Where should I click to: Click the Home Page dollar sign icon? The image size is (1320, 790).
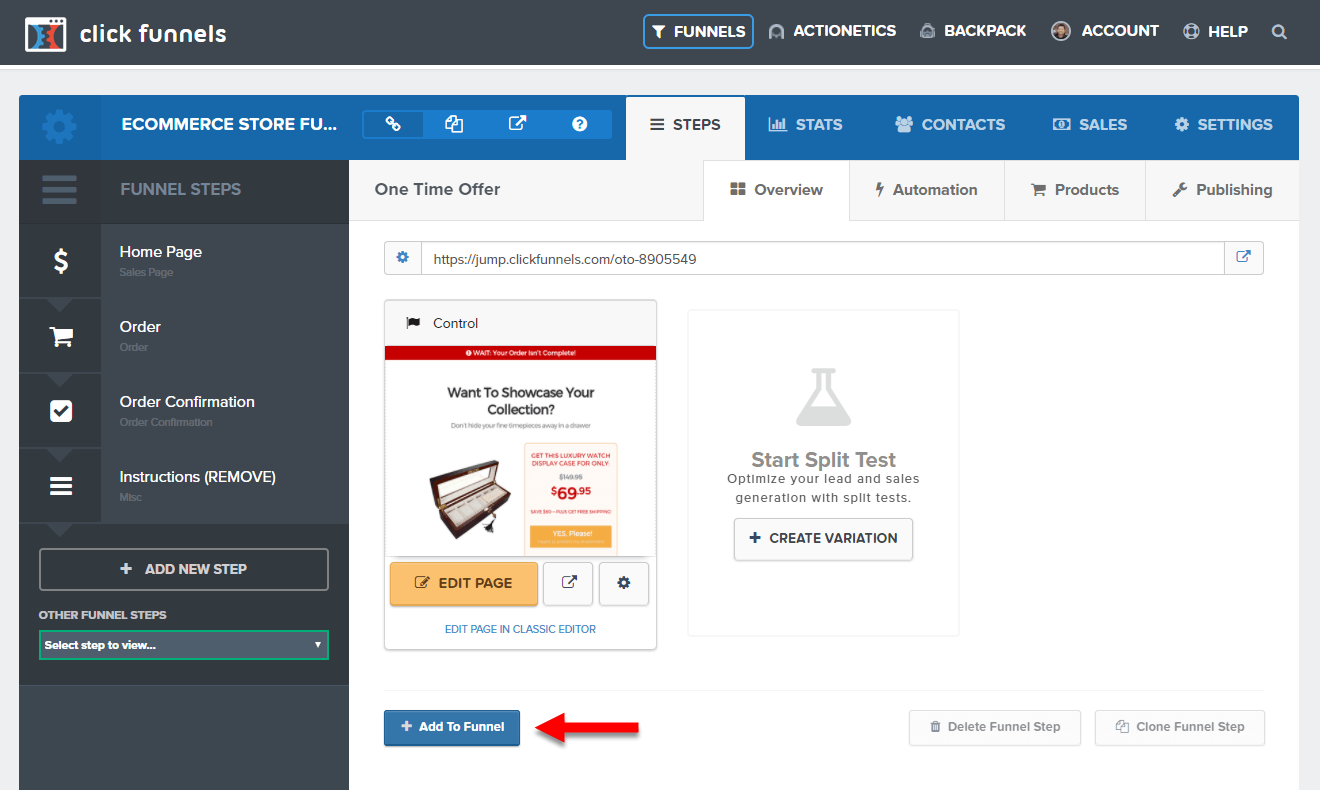pyautogui.click(x=60, y=261)
